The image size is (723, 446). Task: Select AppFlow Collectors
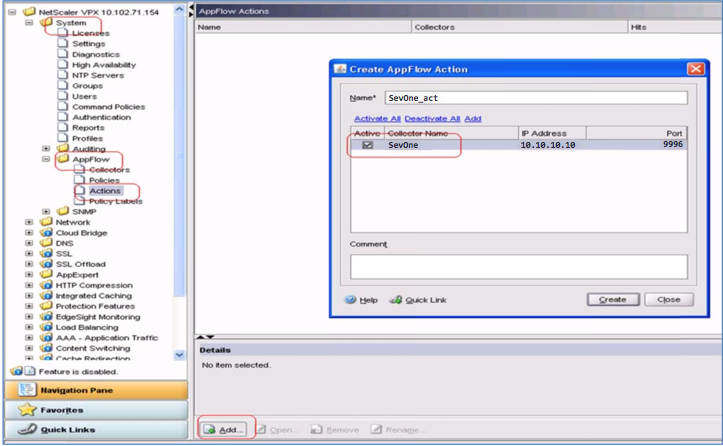[109, 170]
